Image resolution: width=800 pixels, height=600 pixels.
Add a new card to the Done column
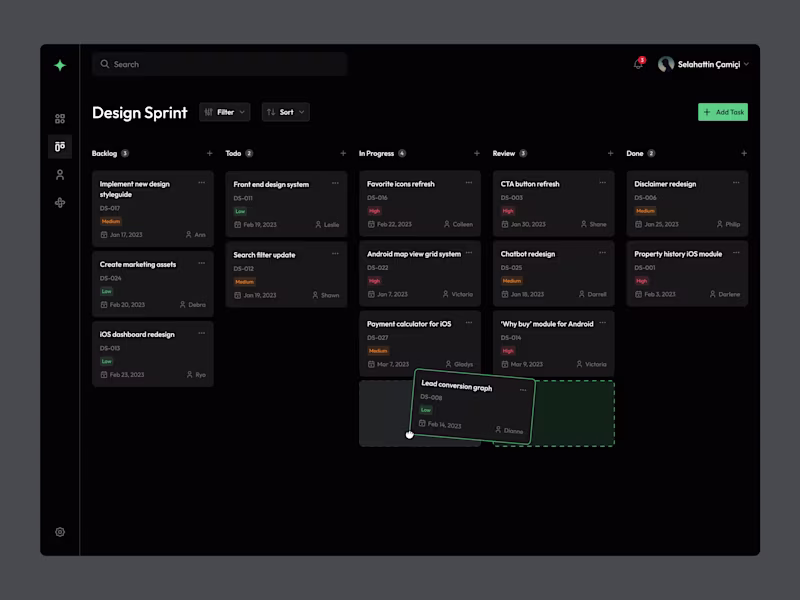click(744, 153)
